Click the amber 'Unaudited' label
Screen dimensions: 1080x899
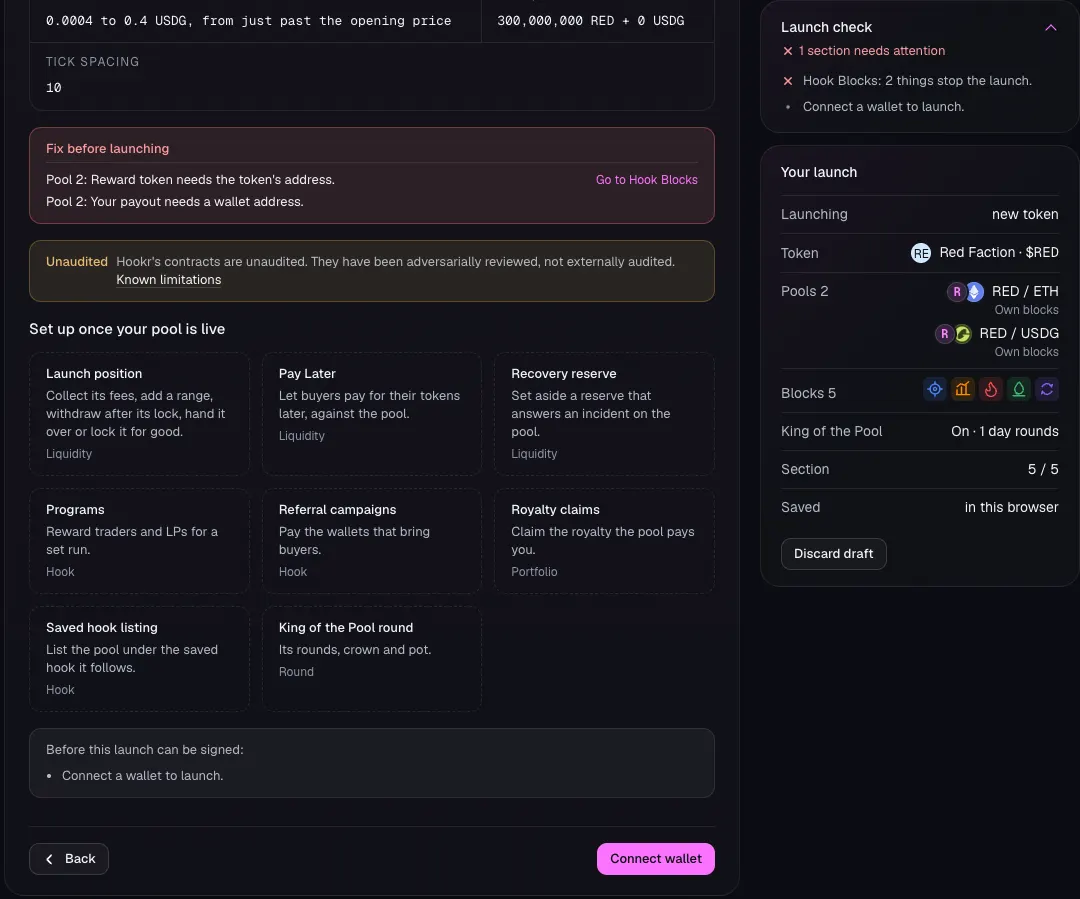pyautogui.click(x=77, y=262)
